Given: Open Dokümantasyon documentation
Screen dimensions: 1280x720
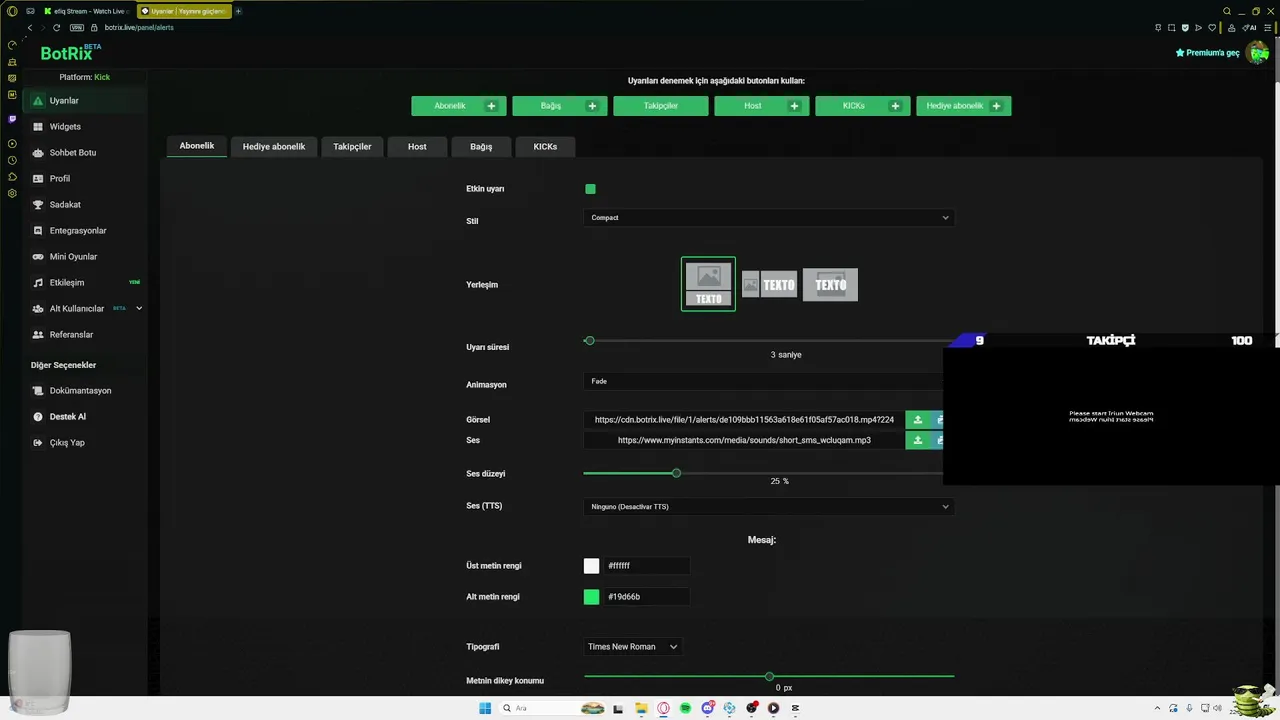Looking at the screenshot, I should click(x=84, y=391).
